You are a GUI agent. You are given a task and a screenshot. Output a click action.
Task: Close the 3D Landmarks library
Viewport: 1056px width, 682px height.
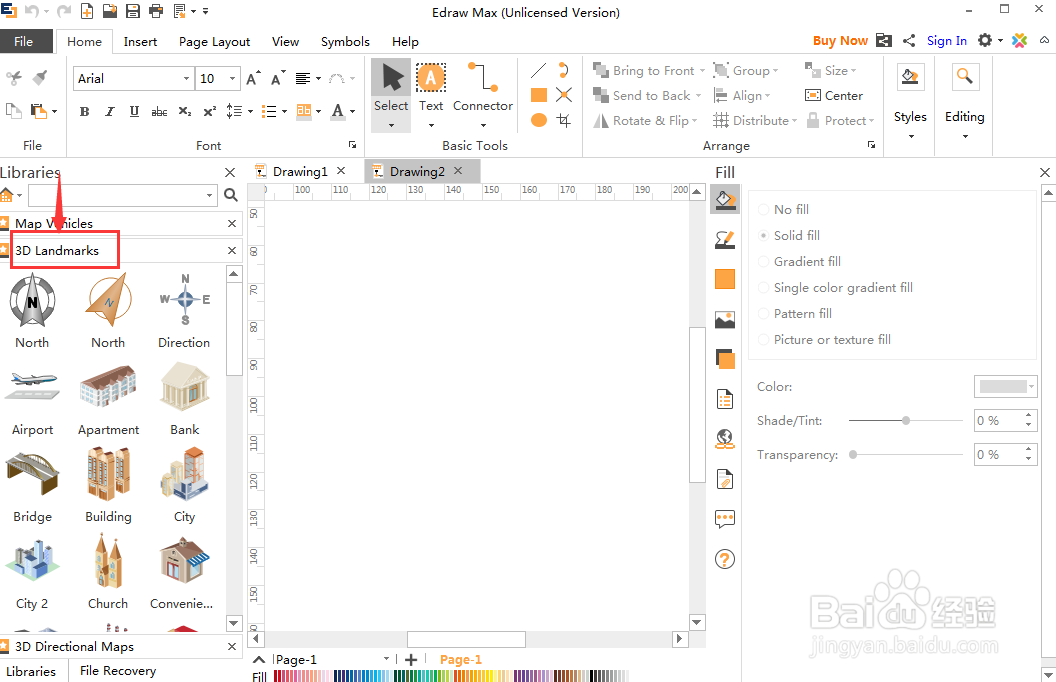tap(232, 250)
